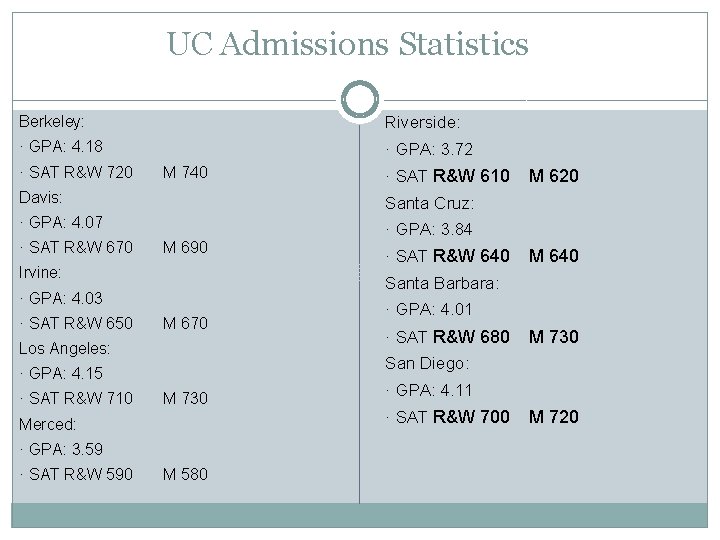Click San Diego SAT R&W 700 text
Screen dimensions: 720x540
[450, 417]
